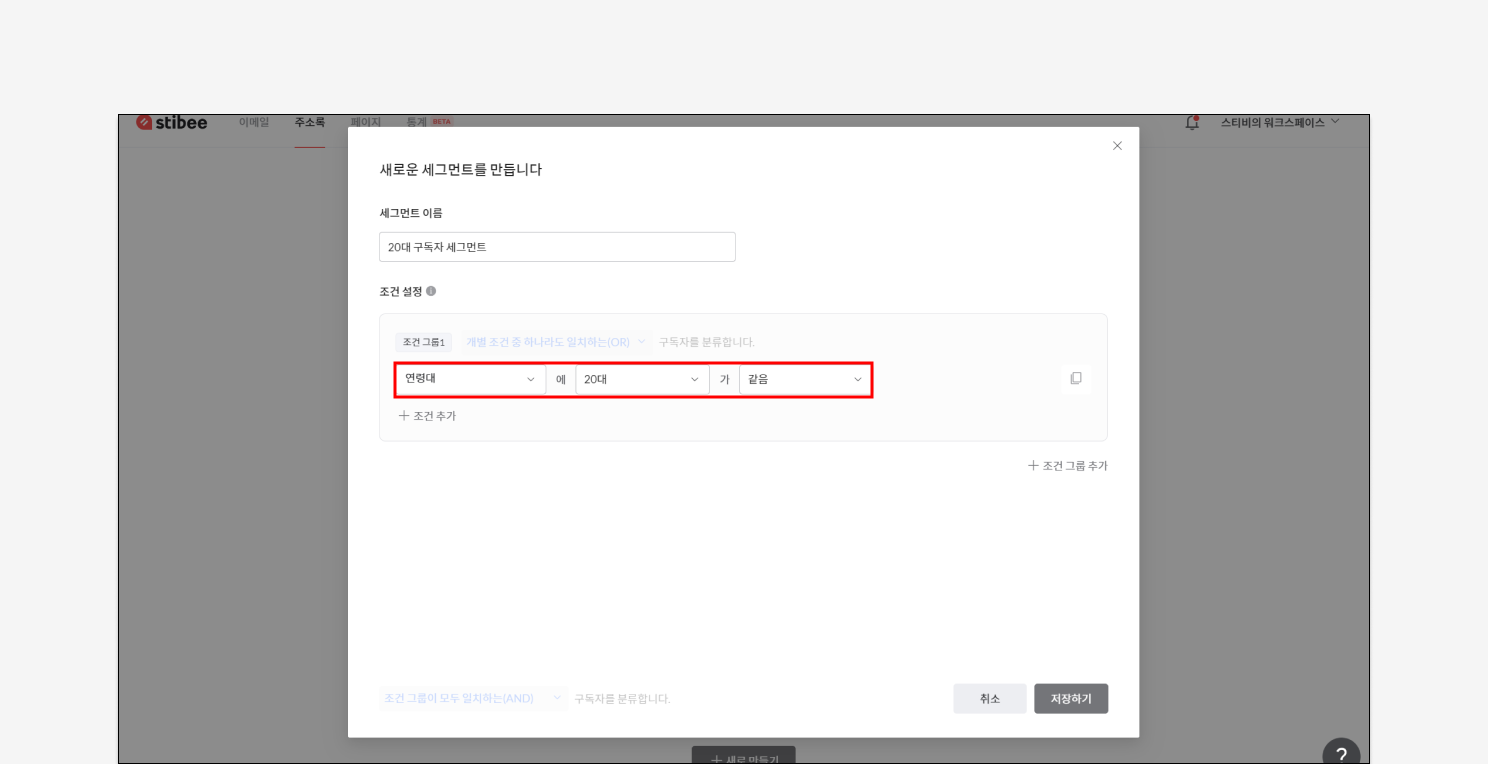
Task: Open the 통계 BETA menu
Action: 428,122
